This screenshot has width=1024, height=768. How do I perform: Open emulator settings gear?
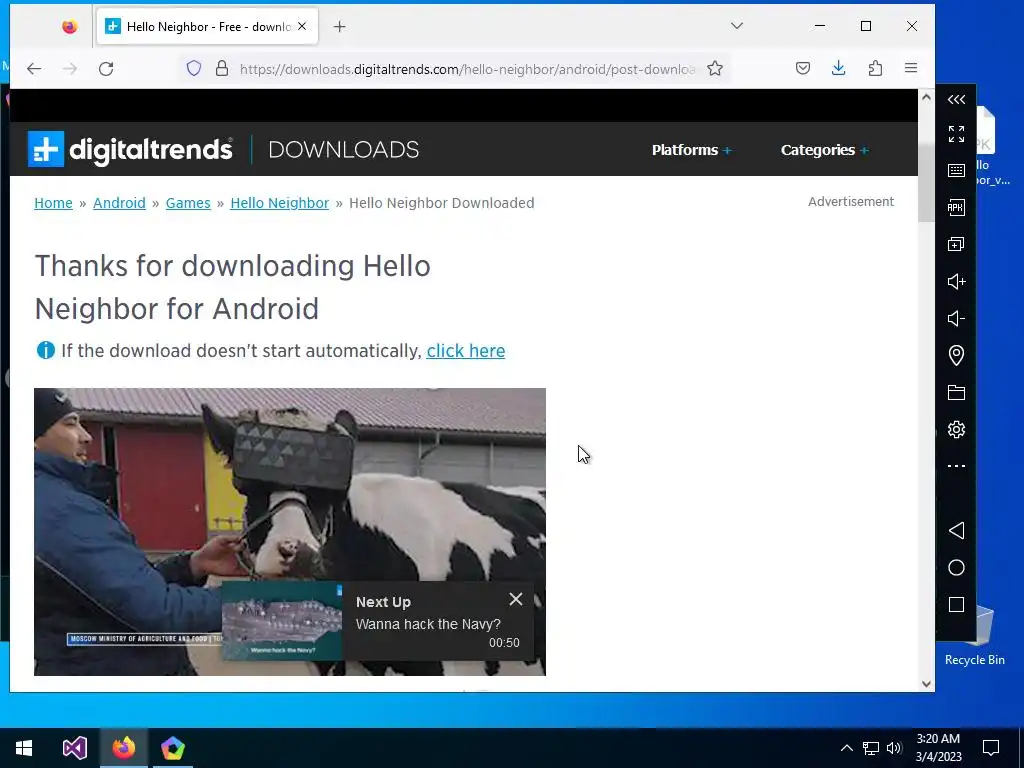[x=956, y=430]
